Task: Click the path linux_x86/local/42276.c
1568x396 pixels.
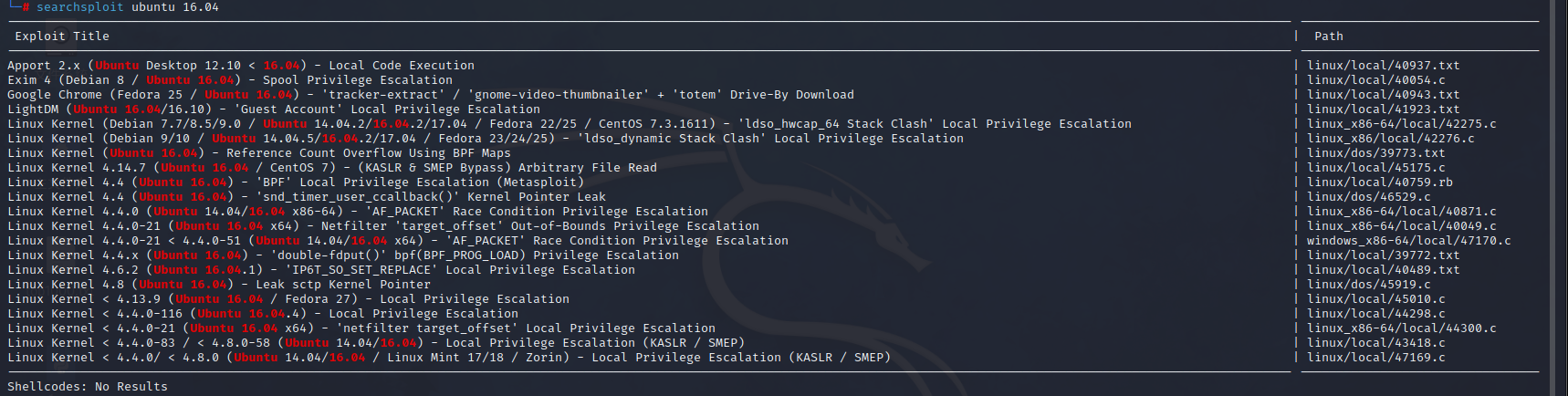Action: tap(1391, 139)
